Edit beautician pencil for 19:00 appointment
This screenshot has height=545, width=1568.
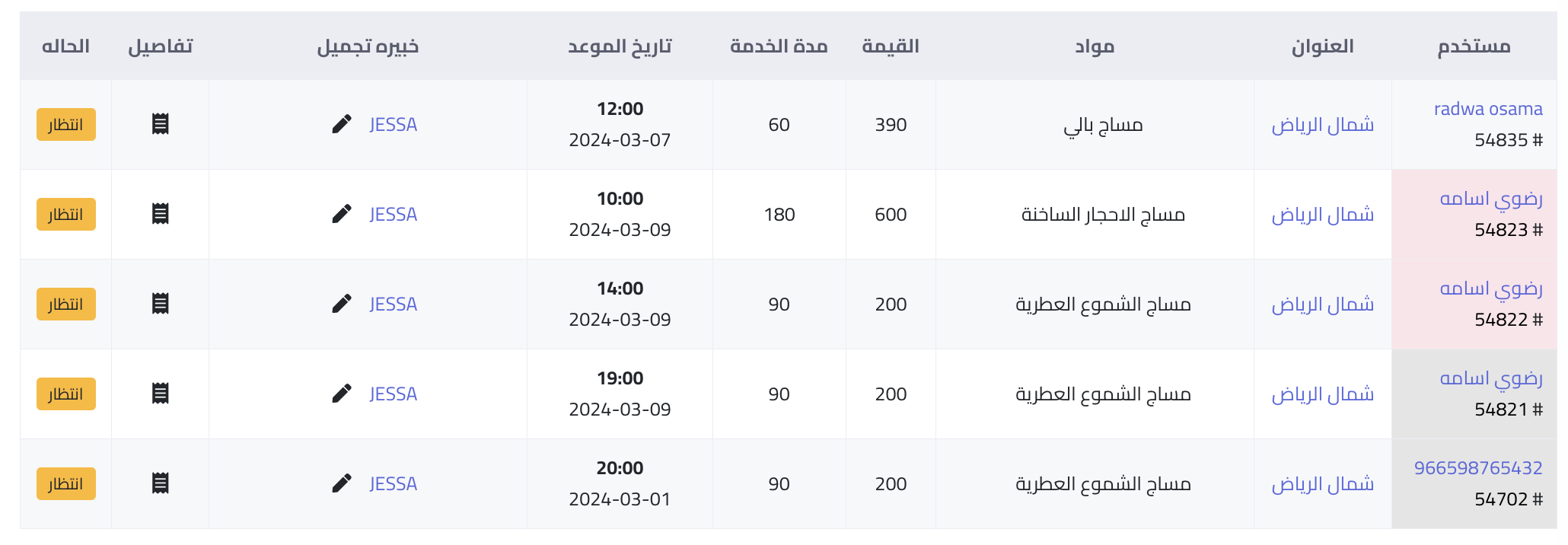pyautogui.click(x=342, y=394)
